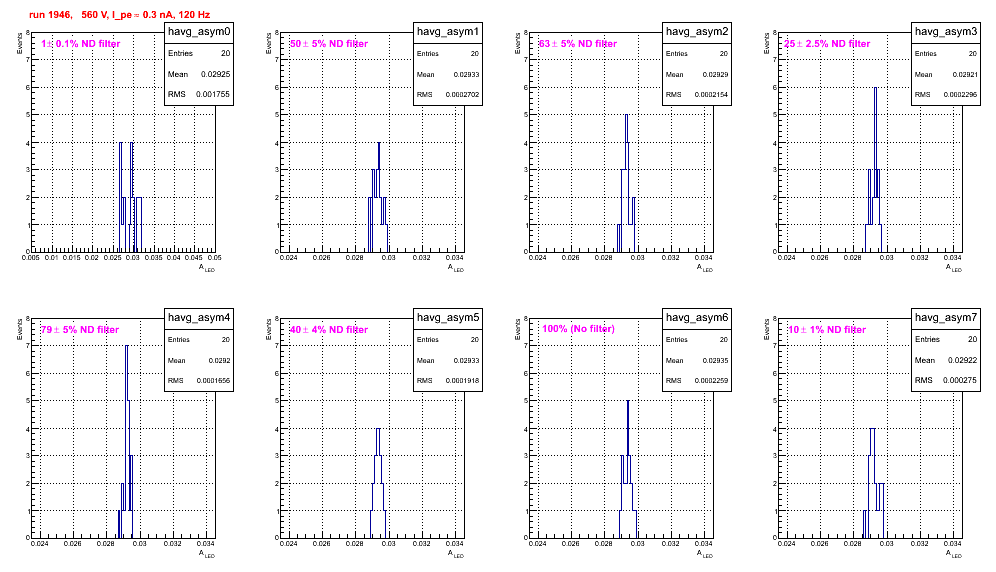
Task: Click the histogram peak in havg_asym4 plot
Action: point(127,346)
